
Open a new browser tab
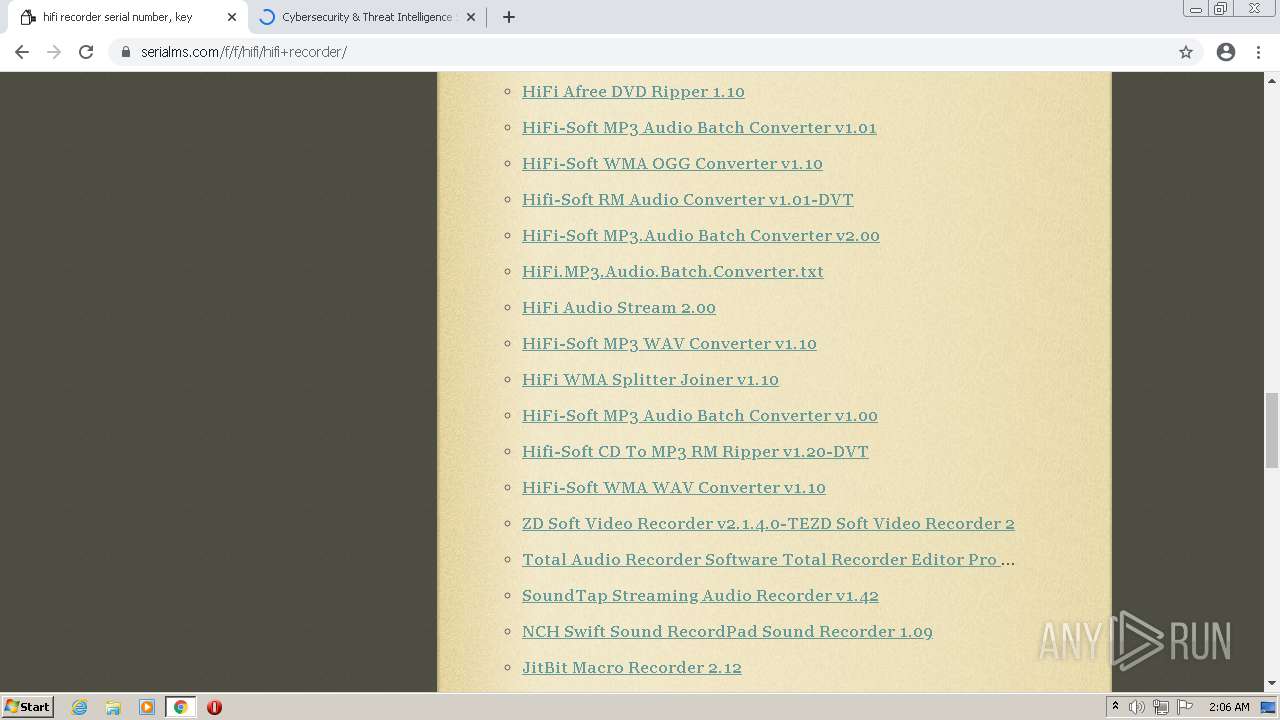coord(508,17)
